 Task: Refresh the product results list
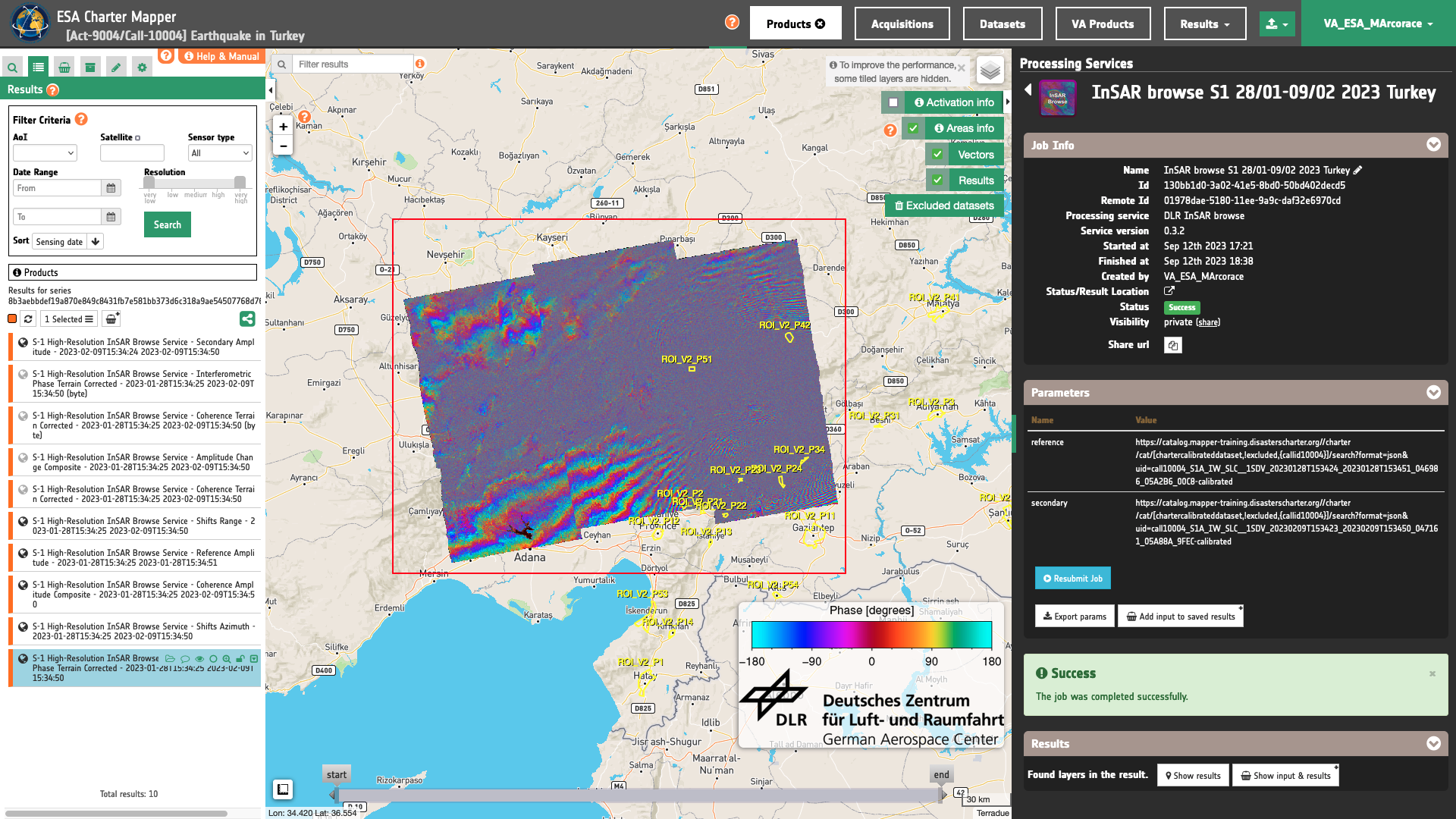coord(28,319)
